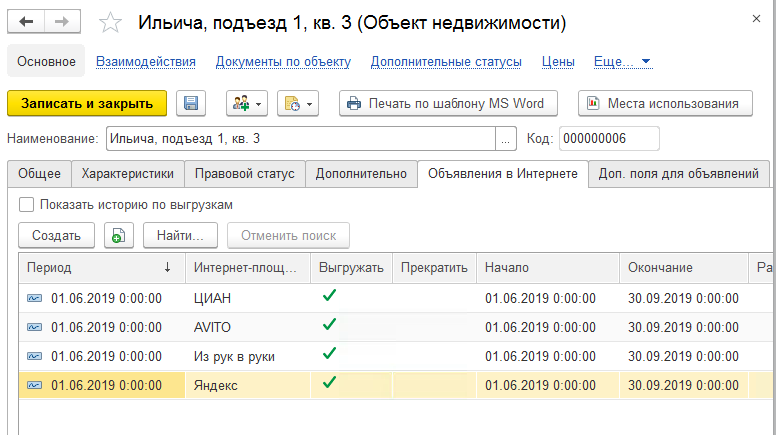Viewport: 776px width, 435px height.
Task: Click the record icon in the Яндекс row
Action: [x=34, y=386]
